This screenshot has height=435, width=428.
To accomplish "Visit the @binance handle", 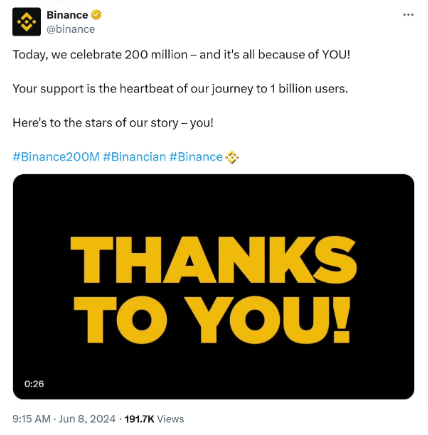I will [71, 29].
